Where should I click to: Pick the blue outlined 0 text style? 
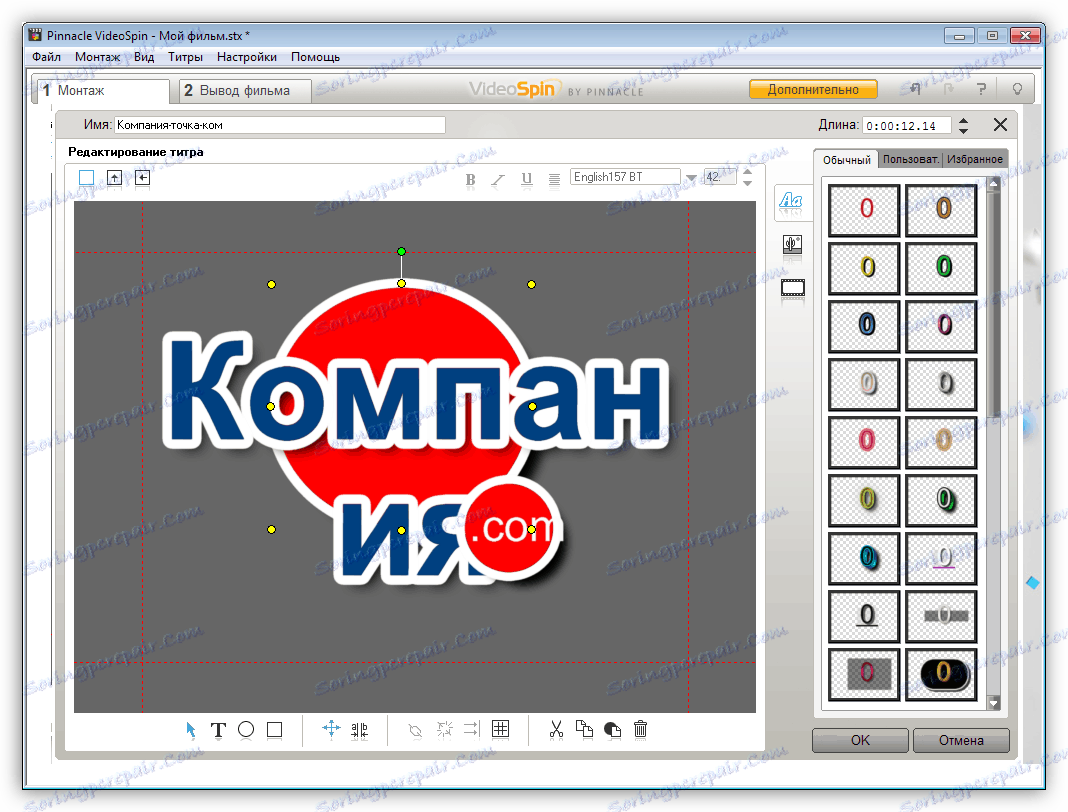[864, 326]
